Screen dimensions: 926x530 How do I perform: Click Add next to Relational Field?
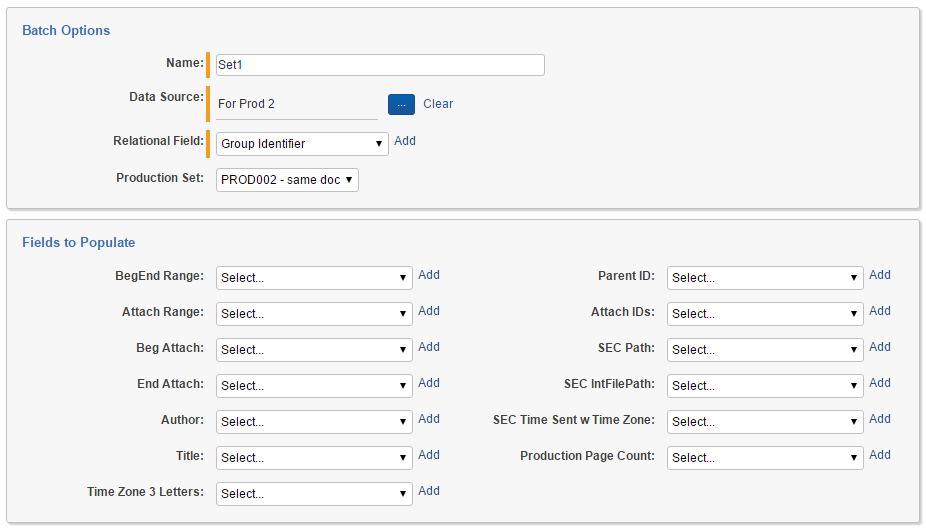pos(405,141)
